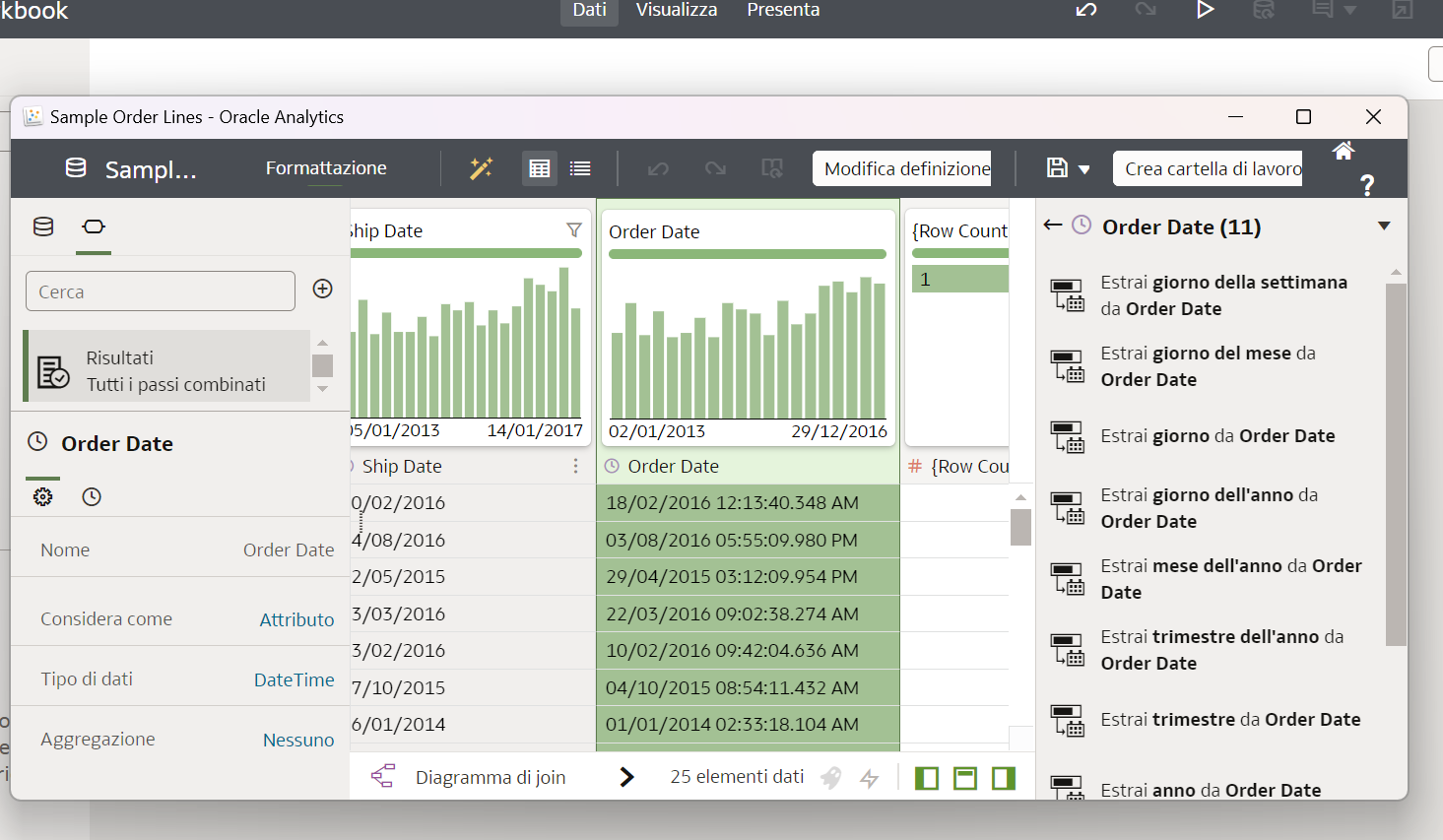Click Crea cartella di lavoro button
This screenshot has width=1443, height=840.
(1208, 168)
